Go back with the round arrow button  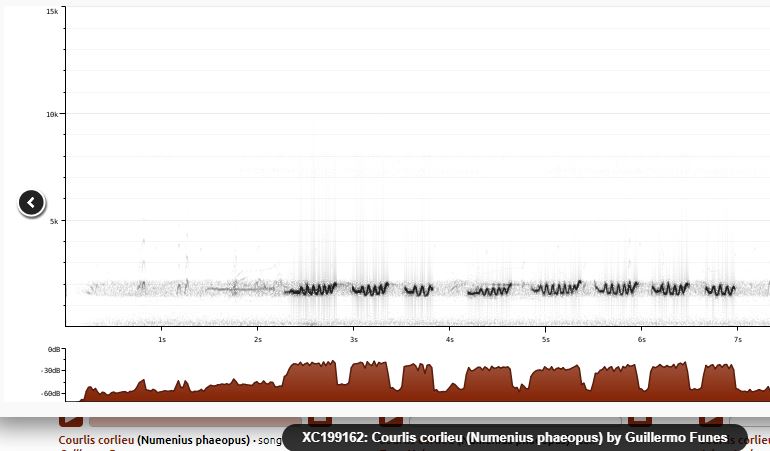tap(31, 202)
